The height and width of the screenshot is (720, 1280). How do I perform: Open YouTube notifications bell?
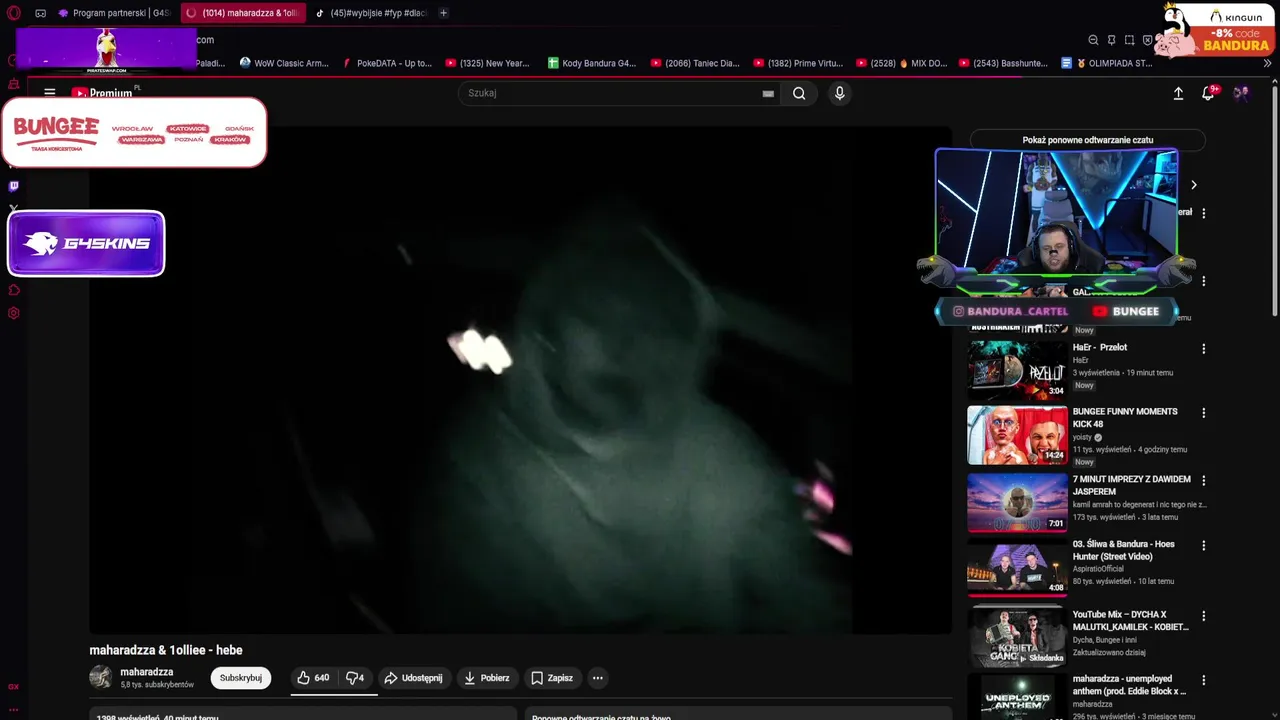point(1208,93)
